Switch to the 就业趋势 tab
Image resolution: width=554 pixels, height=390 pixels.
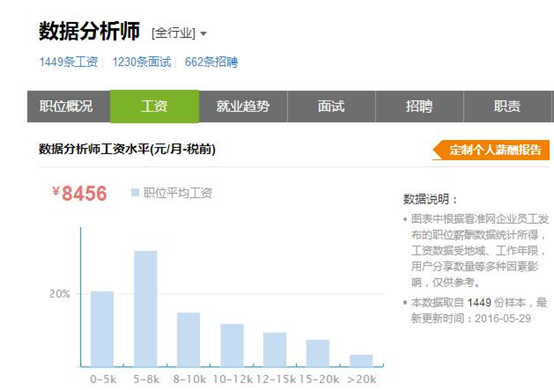pos(243,106)
